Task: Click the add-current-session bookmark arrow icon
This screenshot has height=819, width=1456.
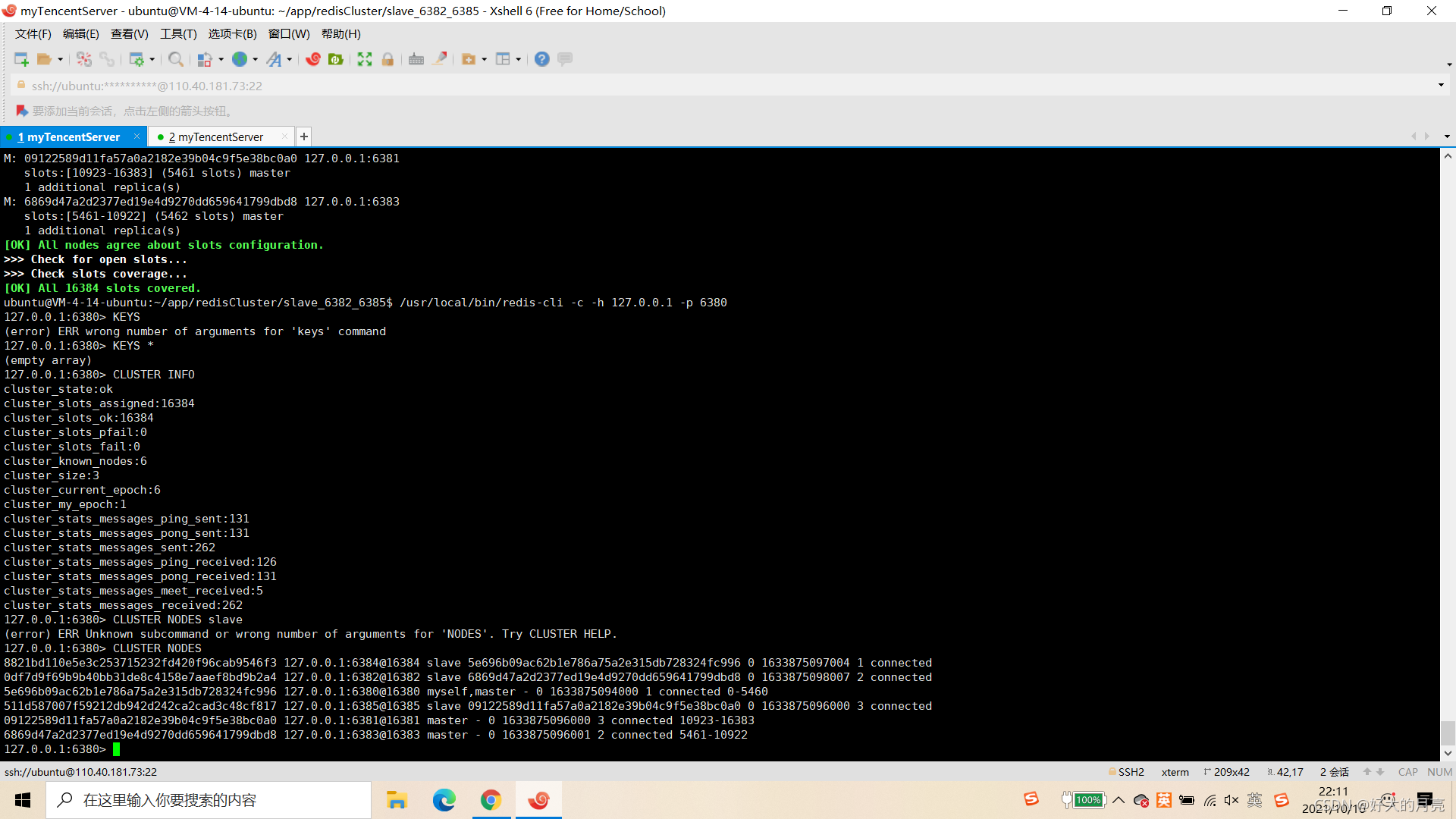Action: point(22,111)
